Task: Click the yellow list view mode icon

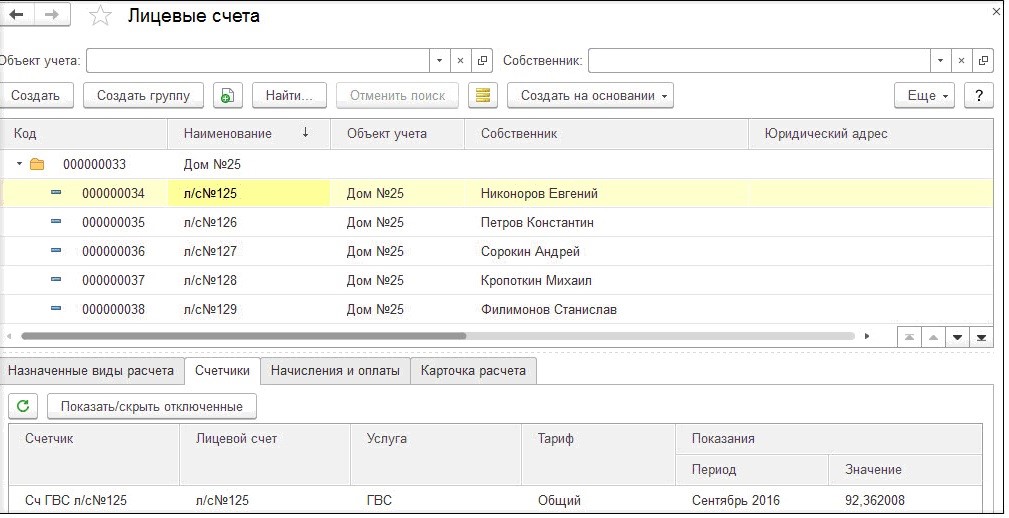Action: point(484,95)
